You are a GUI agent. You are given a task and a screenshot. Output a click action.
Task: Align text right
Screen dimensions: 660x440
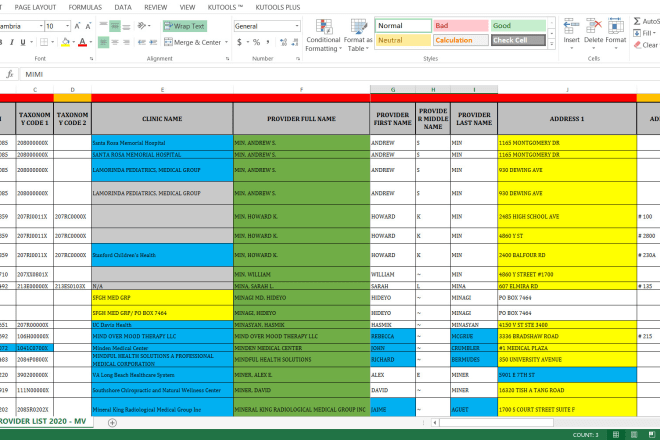(126, 42)
